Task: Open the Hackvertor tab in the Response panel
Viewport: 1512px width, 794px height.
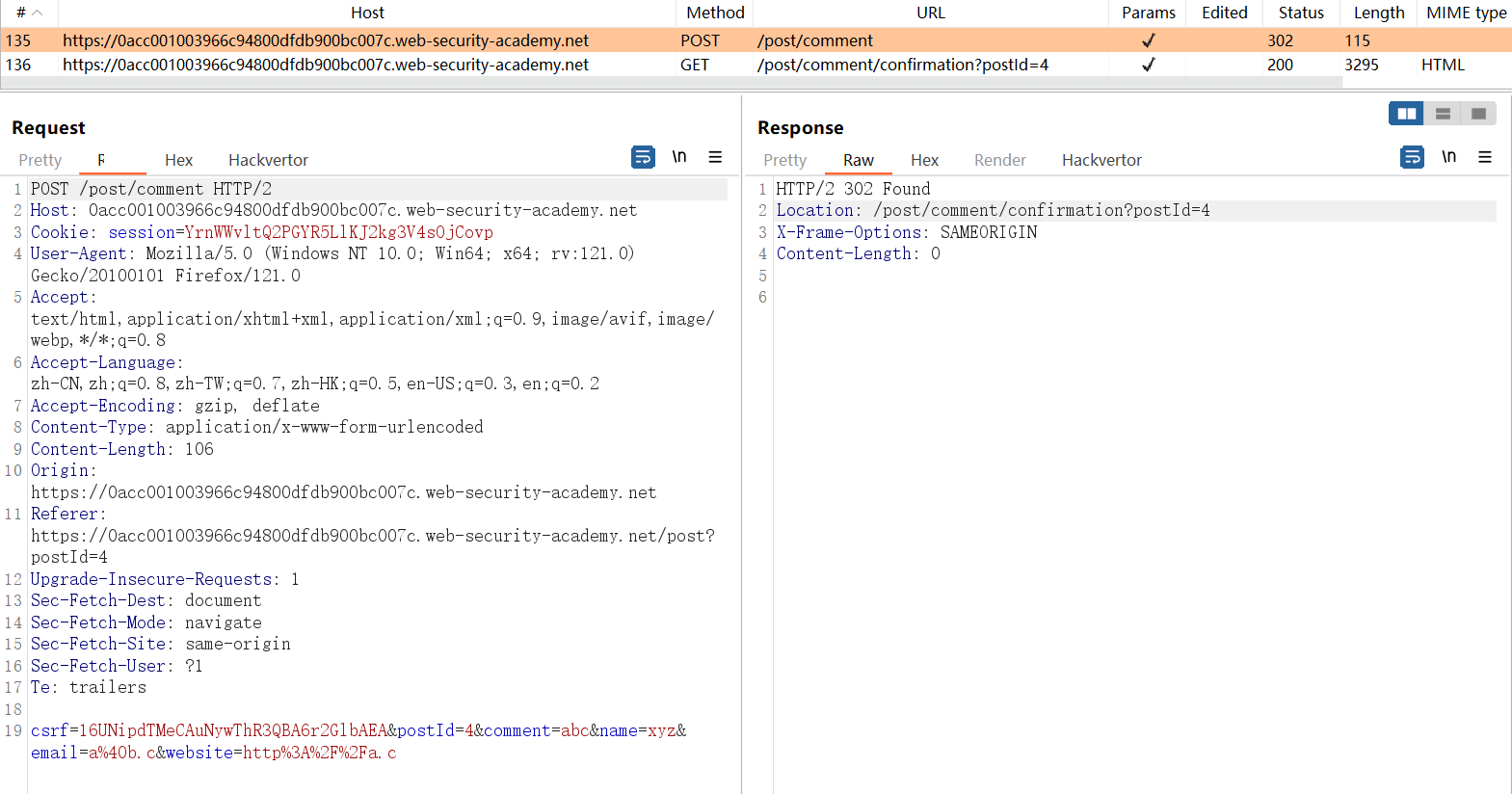Action: (1101, 160)
